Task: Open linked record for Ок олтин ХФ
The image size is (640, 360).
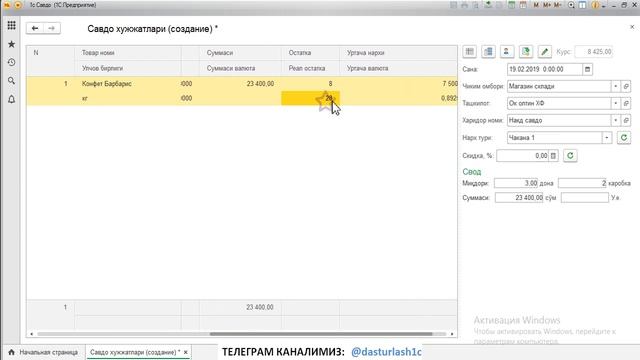Action: [x=626, y=104]
